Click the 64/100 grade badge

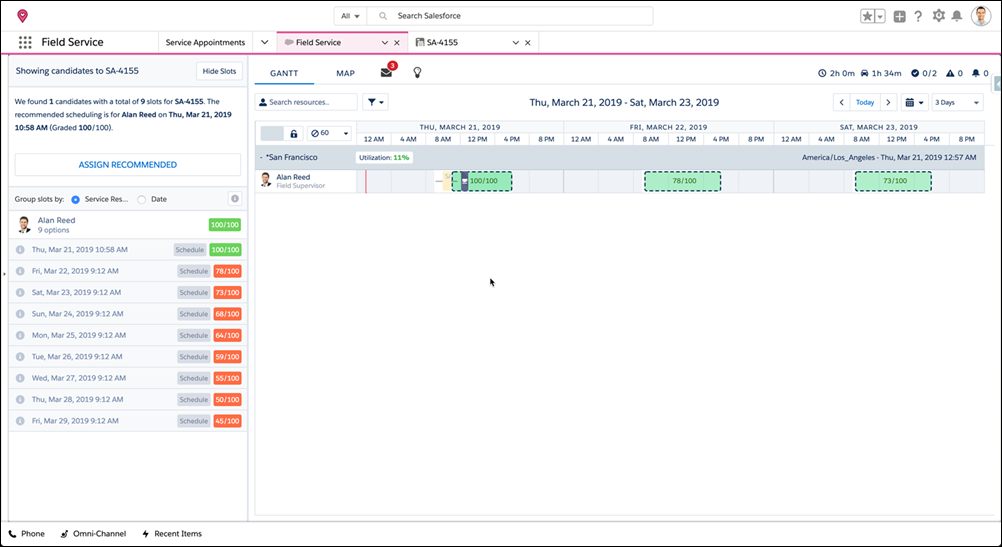(227, 335)
